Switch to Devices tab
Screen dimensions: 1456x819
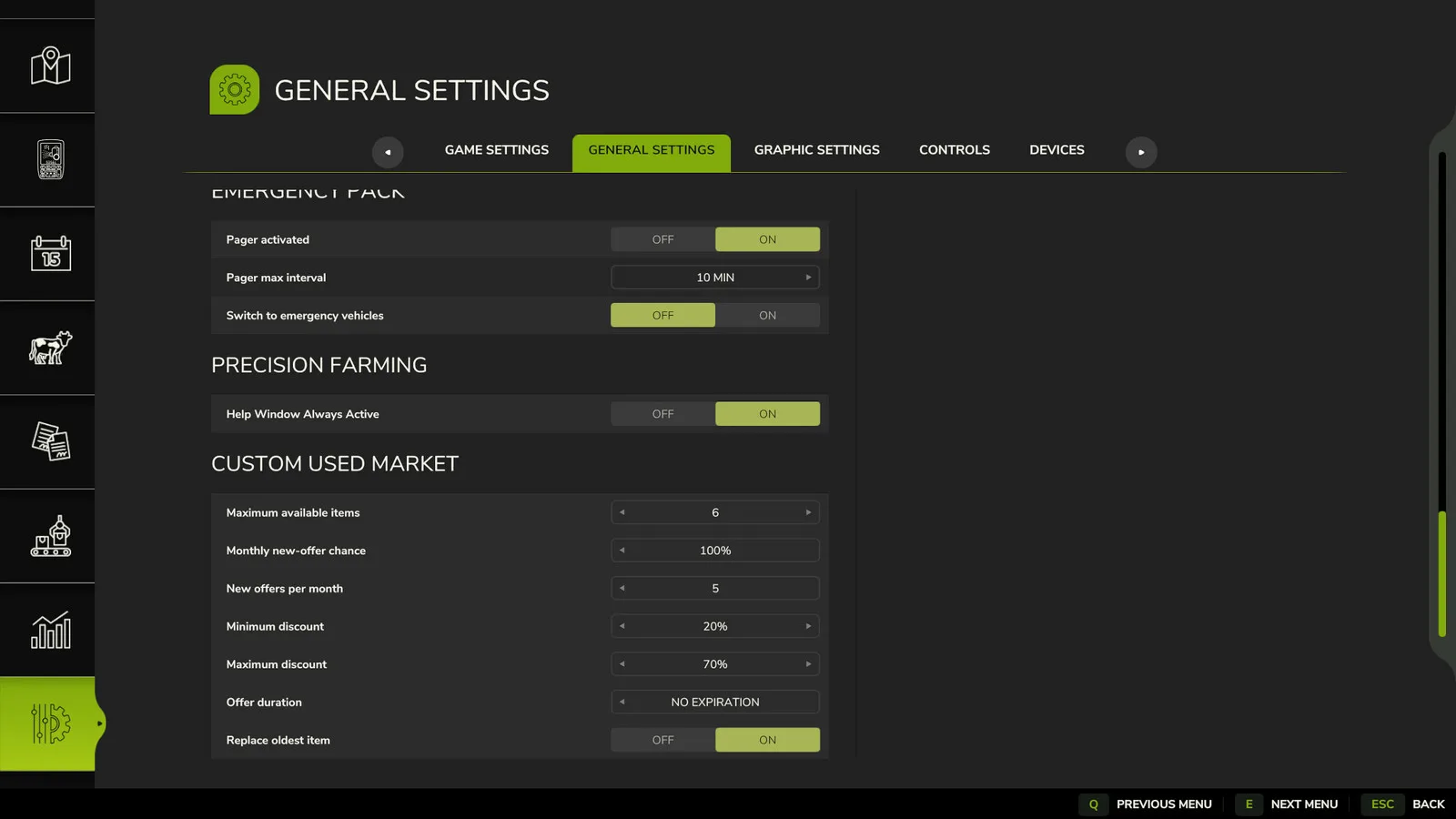point(1057,150)
